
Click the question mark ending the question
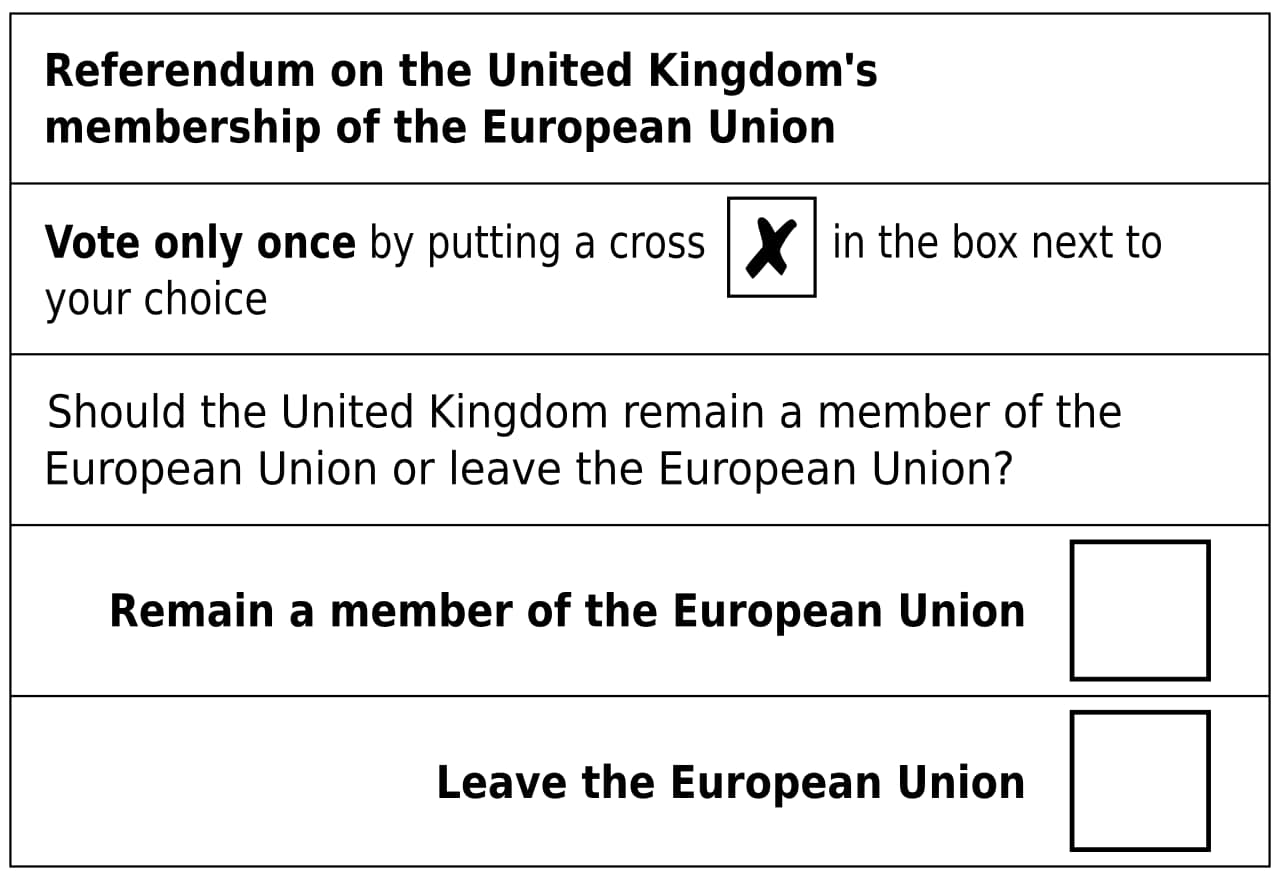coord(1002,469)
